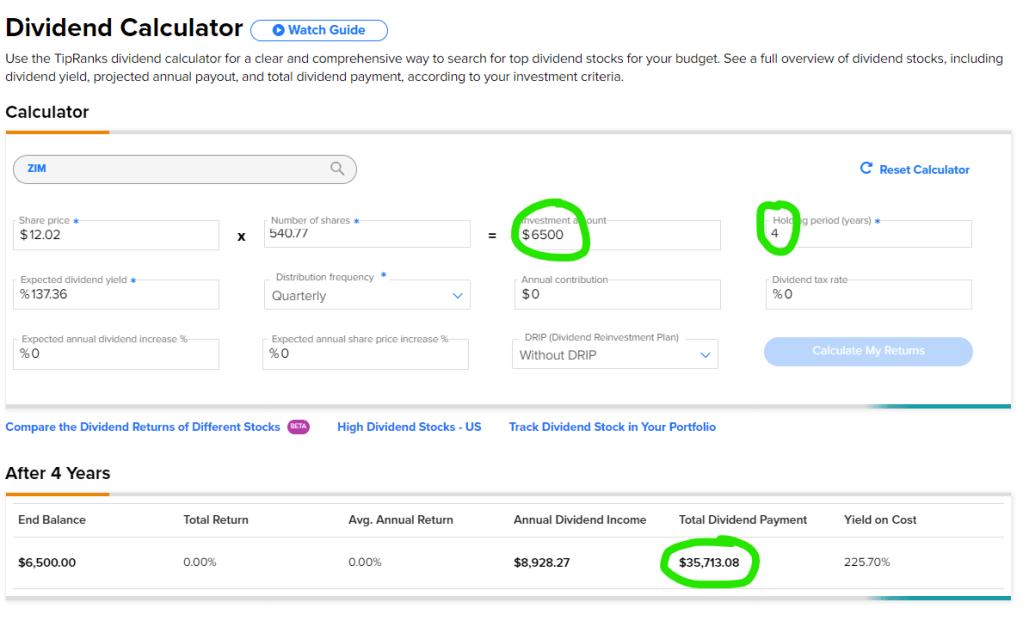1023x633 pixels.
Task: Open the Distribution frequency dropdown
Action: click(368, 295)
